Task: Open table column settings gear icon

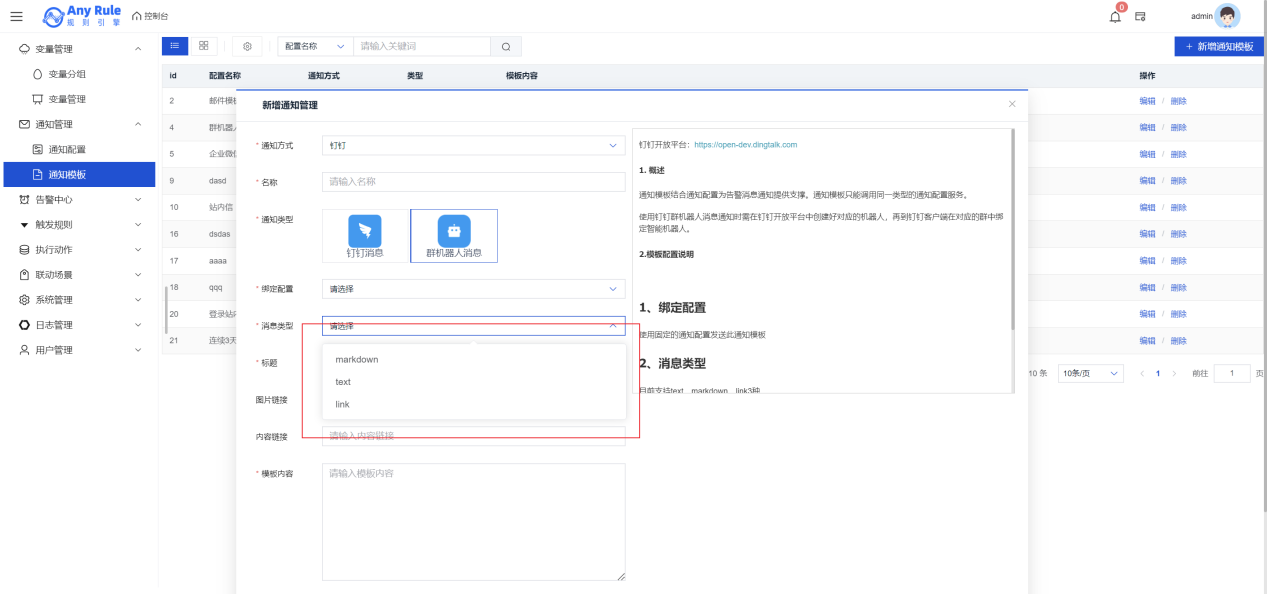Action: 247,46
